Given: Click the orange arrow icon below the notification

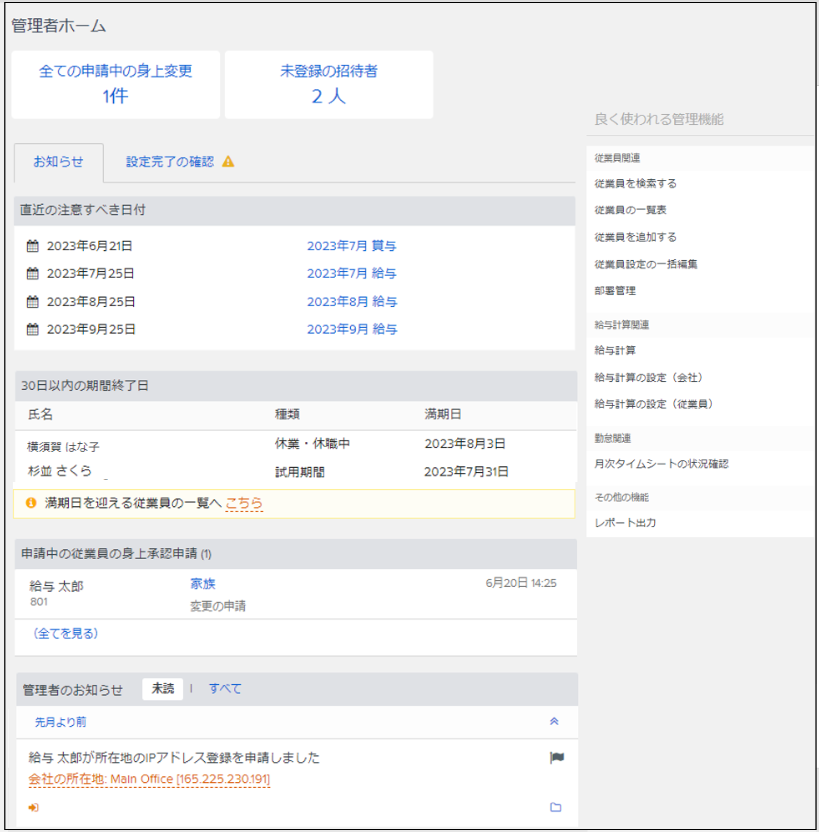Looking at the screenshot, I should [x=33, y=807].
